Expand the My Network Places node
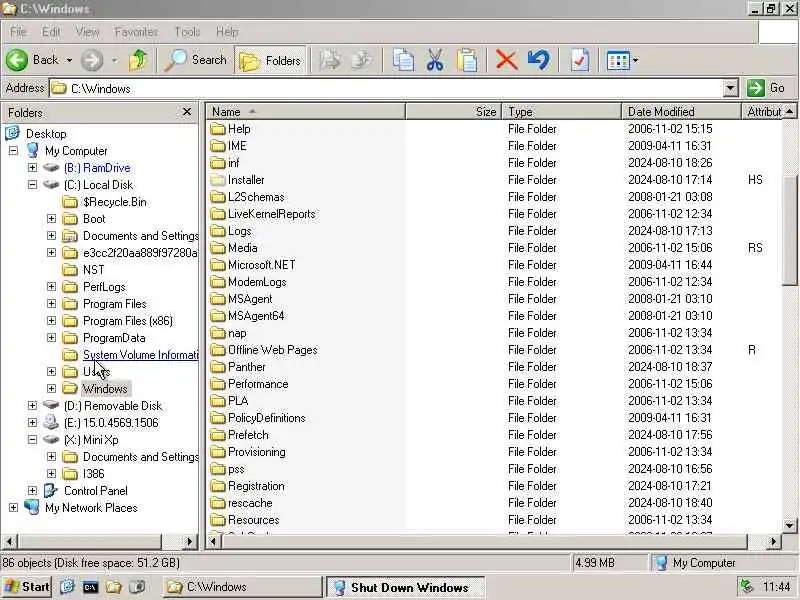The image size is (800, 600). (13, 508)
